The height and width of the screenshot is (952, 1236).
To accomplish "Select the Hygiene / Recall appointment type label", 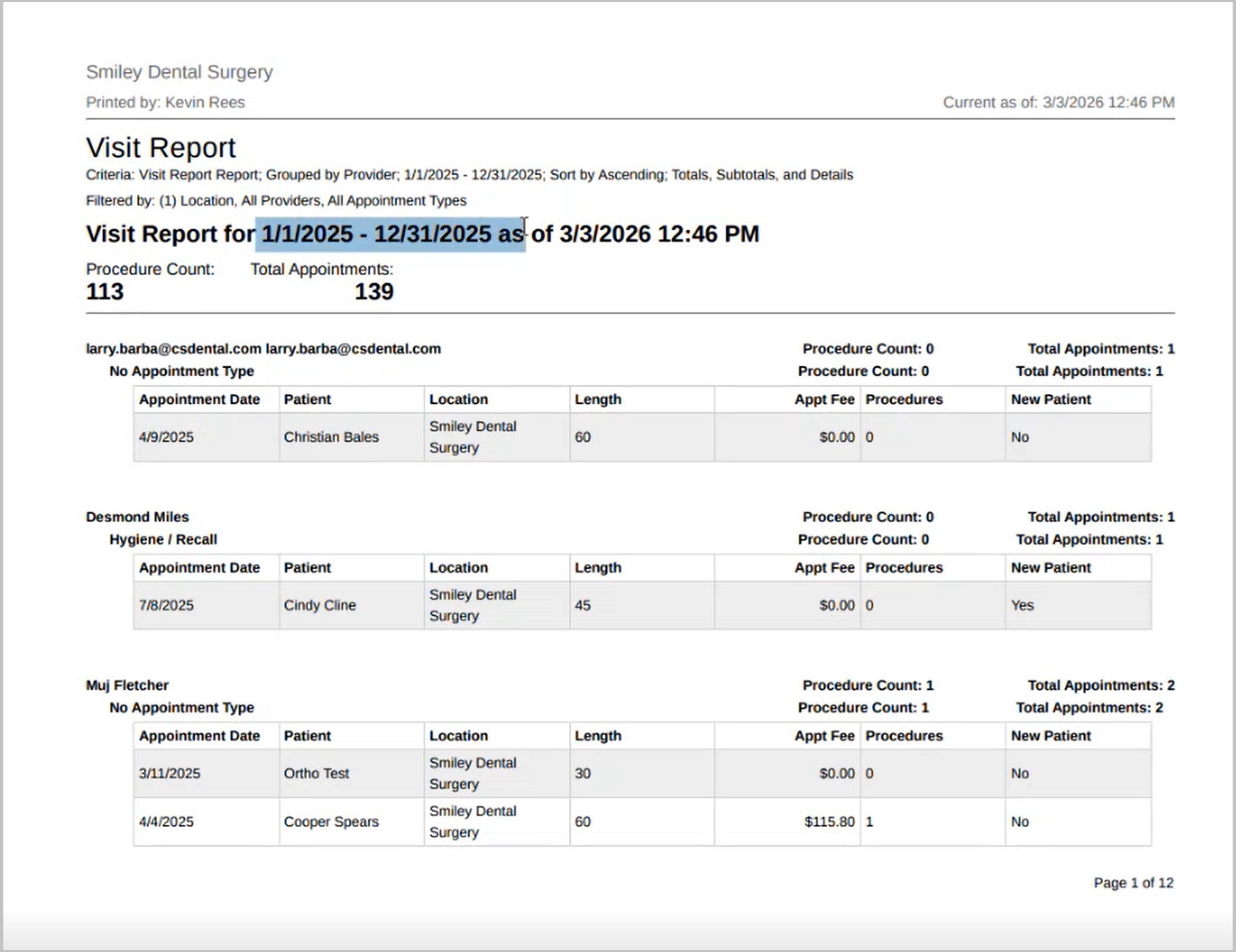I will point(163,539).
